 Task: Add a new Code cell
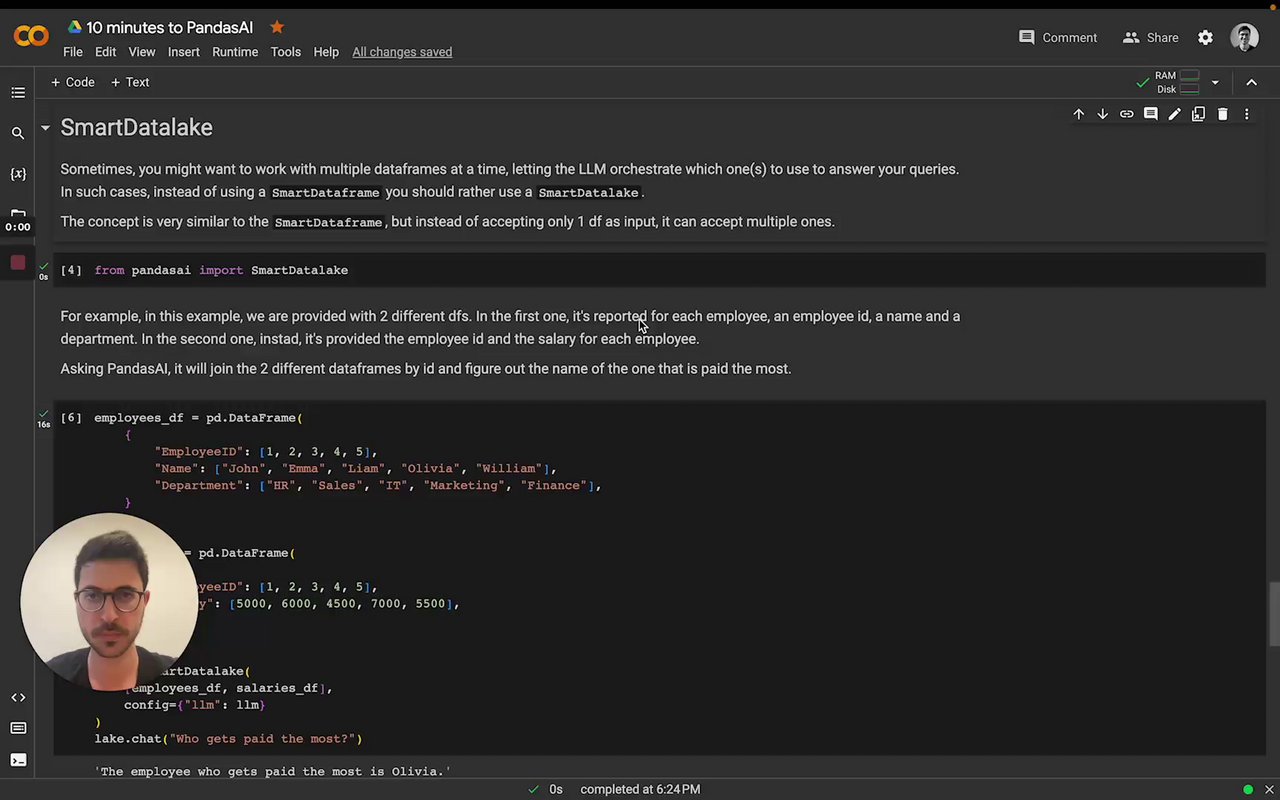(x=73, y=82)
